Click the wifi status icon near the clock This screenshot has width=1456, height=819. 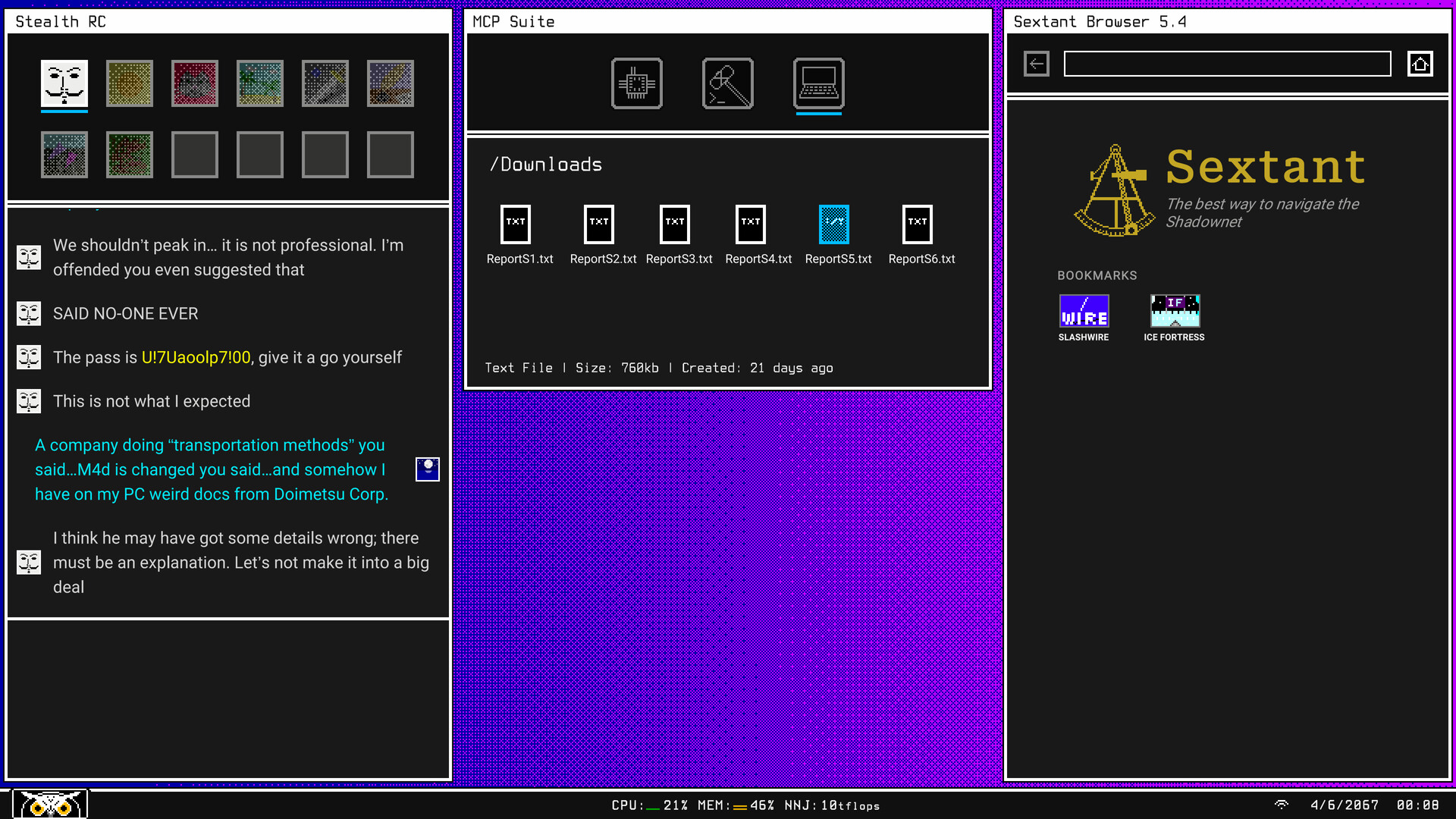[1282, 805]
